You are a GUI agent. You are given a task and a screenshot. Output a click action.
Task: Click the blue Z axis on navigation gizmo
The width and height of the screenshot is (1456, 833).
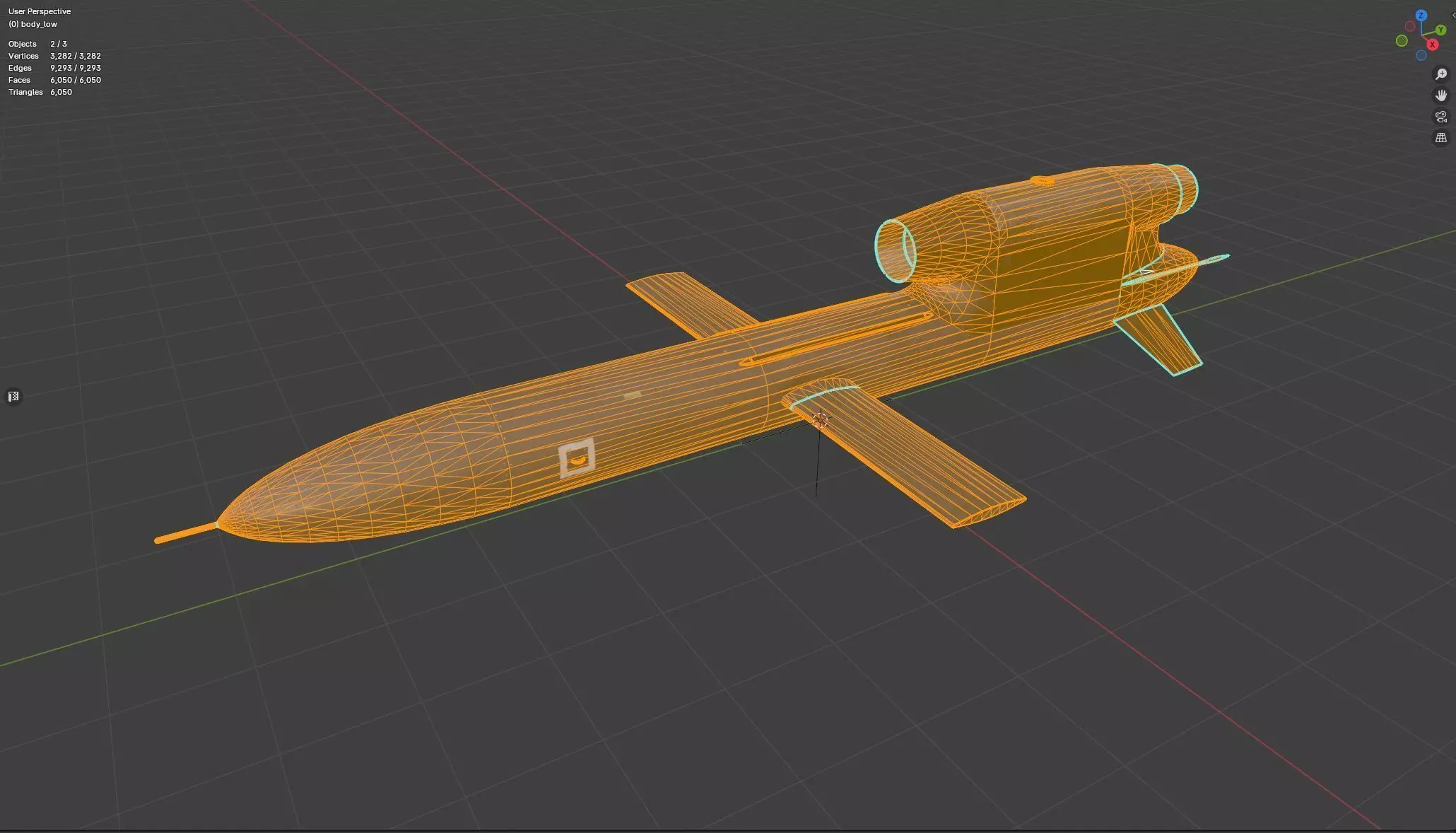pos(1421,16)
